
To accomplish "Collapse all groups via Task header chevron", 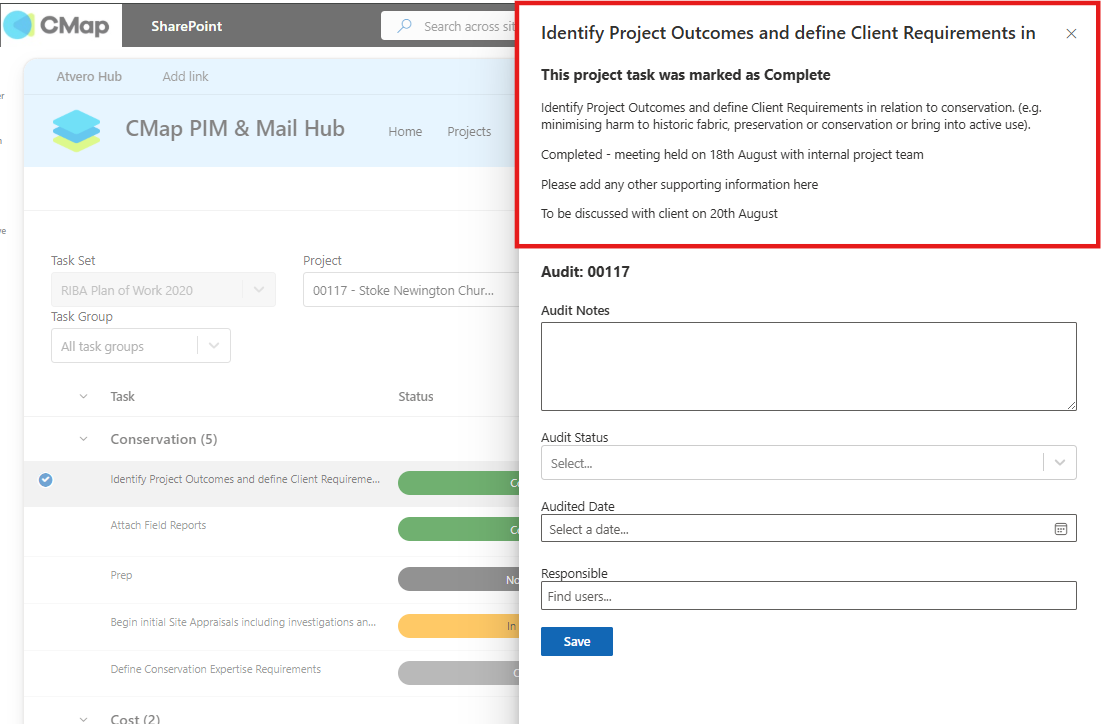I will click(84, 396).
